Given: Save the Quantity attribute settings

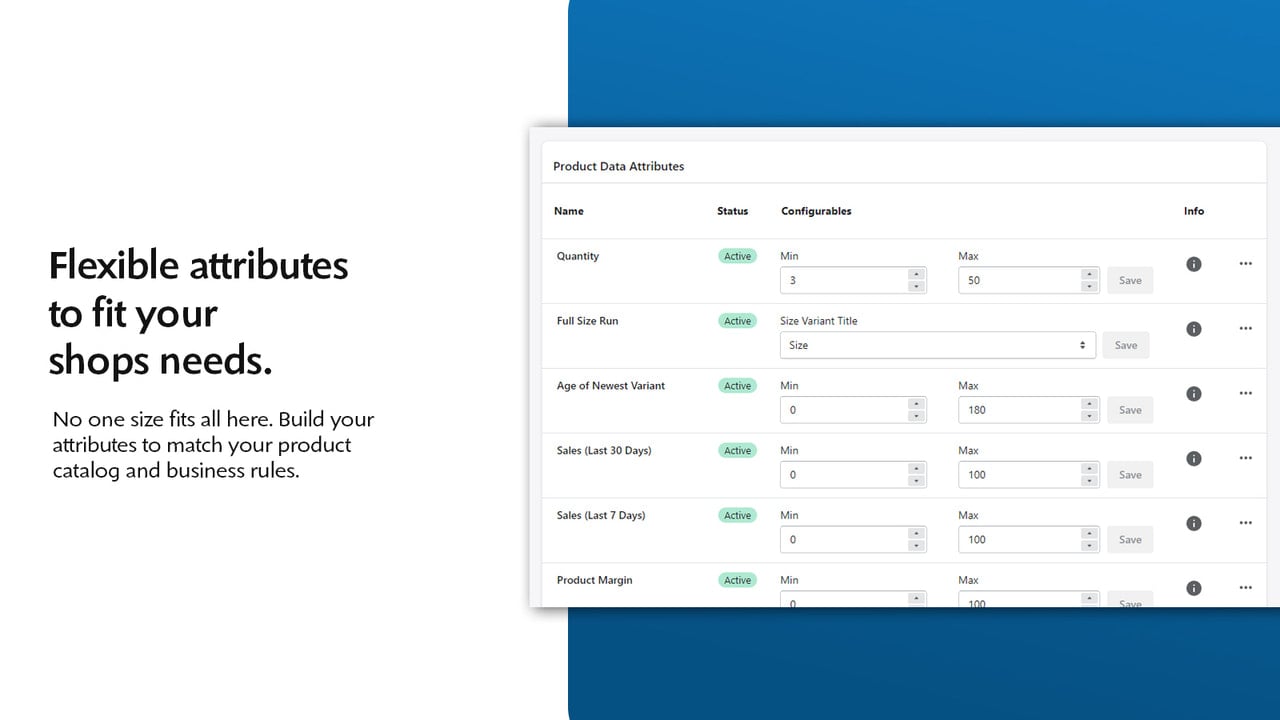Looking at the screenshot, I should tap(1130, 281).
